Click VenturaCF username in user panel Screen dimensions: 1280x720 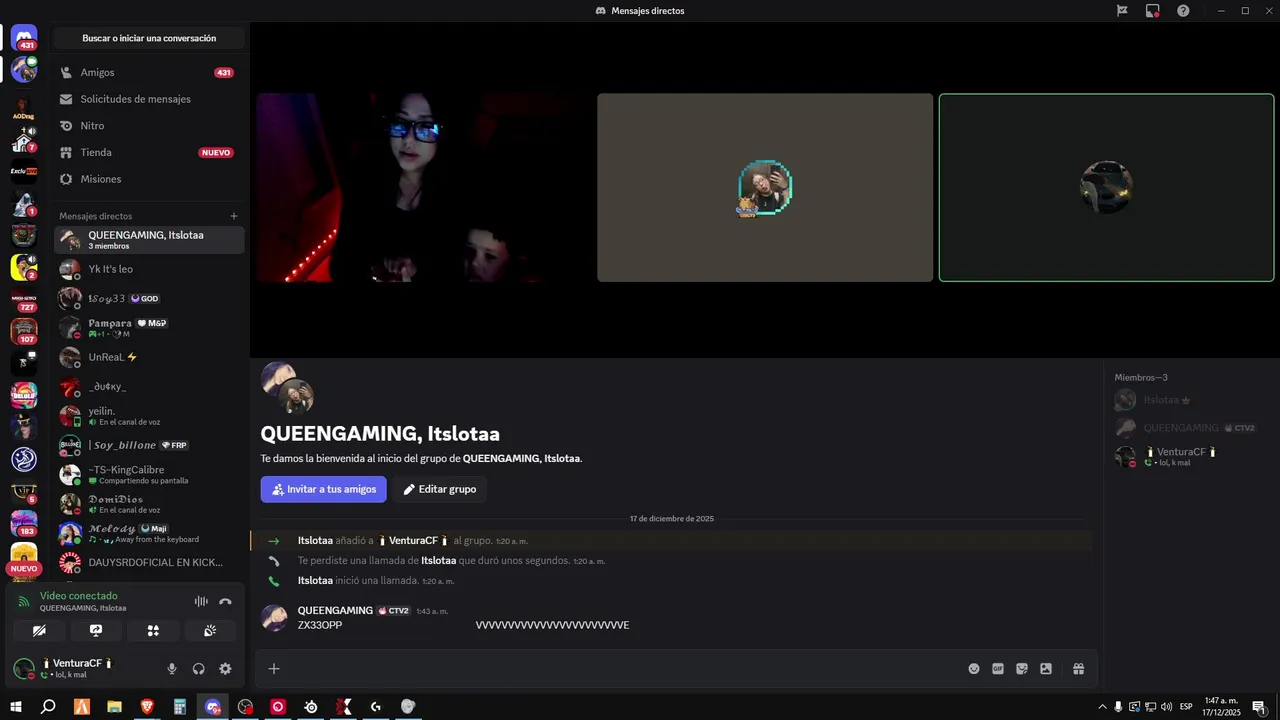pyautogui.click(x=77, y=663)
